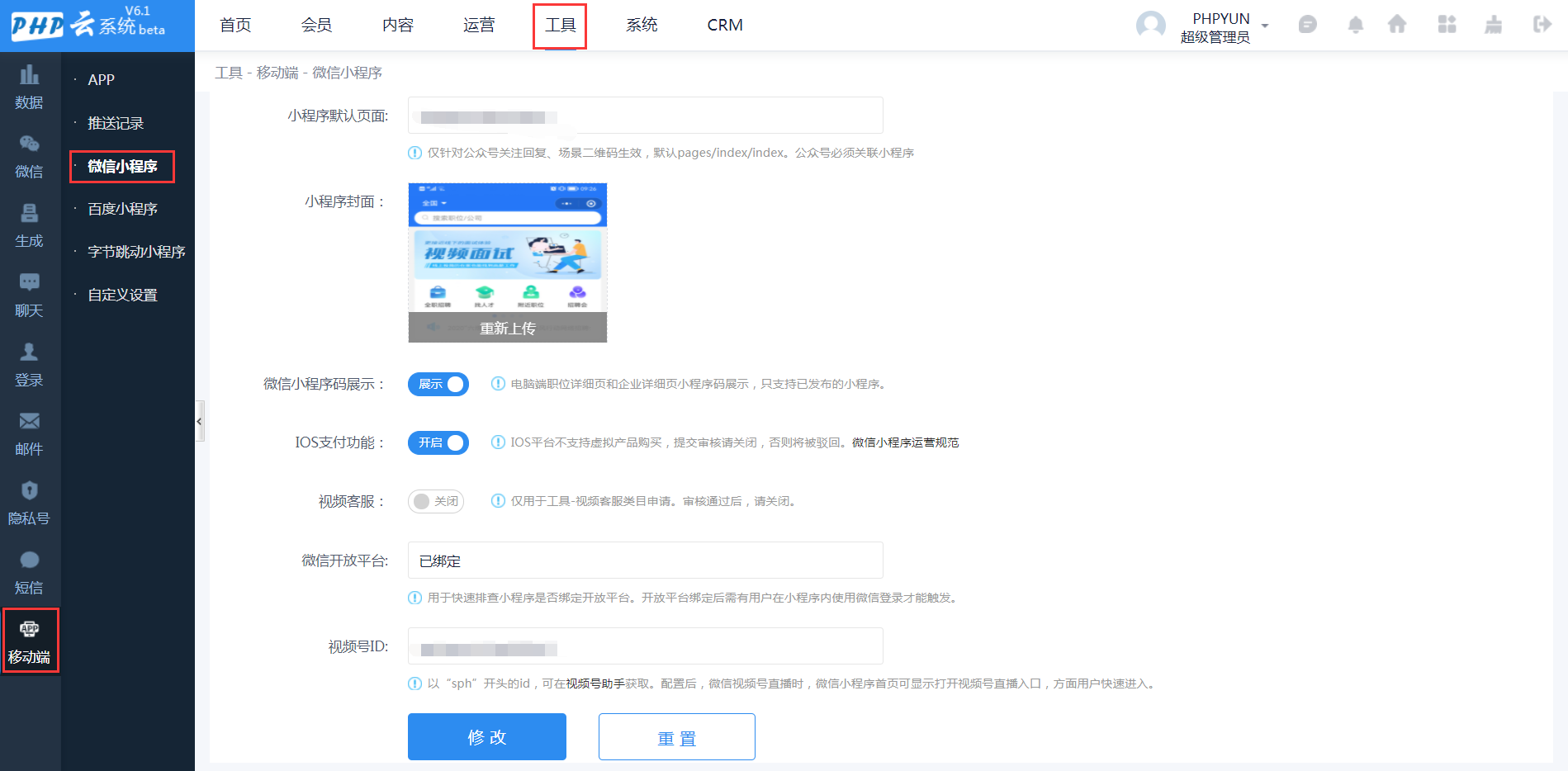Screen dimensions: 1568x771
Task: Log out using the exit icon
Action: pyautogui.click(x=1542, y=24)
